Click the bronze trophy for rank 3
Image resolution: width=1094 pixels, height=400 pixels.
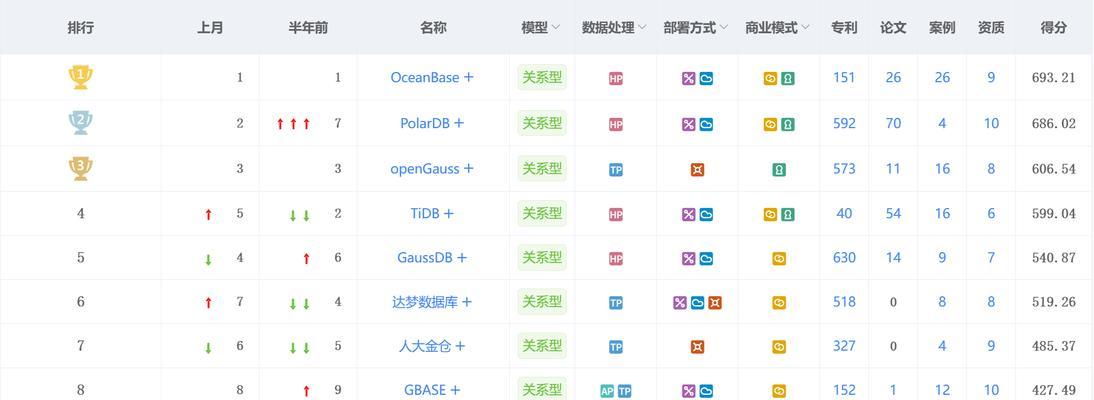(81, 169)
